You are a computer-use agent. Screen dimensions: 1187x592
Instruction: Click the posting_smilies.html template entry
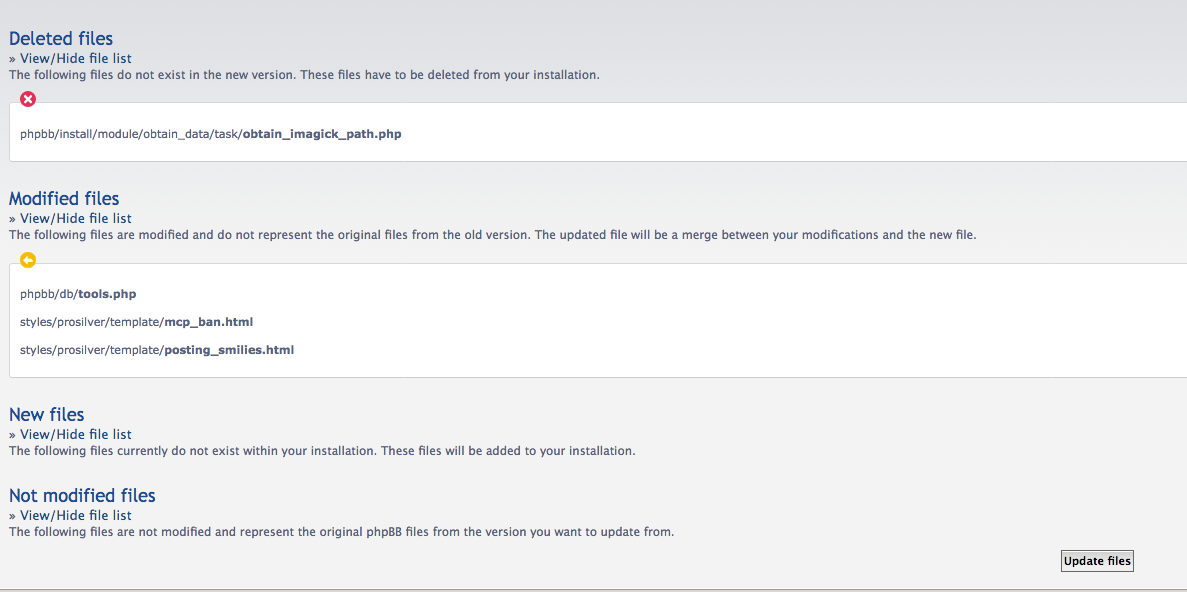(x=157, y=350)
